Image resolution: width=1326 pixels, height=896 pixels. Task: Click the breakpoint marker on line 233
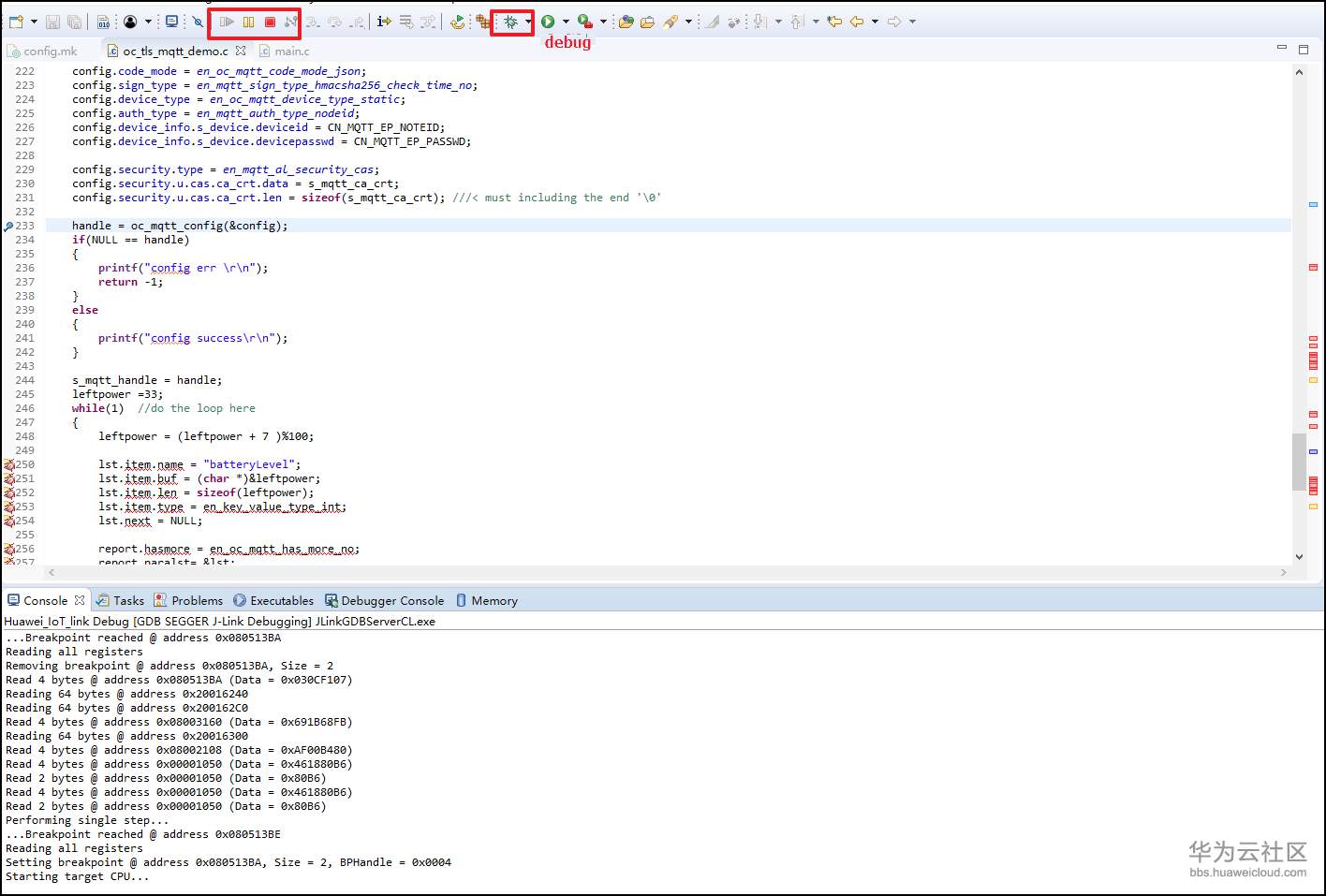tap(7, 225)
